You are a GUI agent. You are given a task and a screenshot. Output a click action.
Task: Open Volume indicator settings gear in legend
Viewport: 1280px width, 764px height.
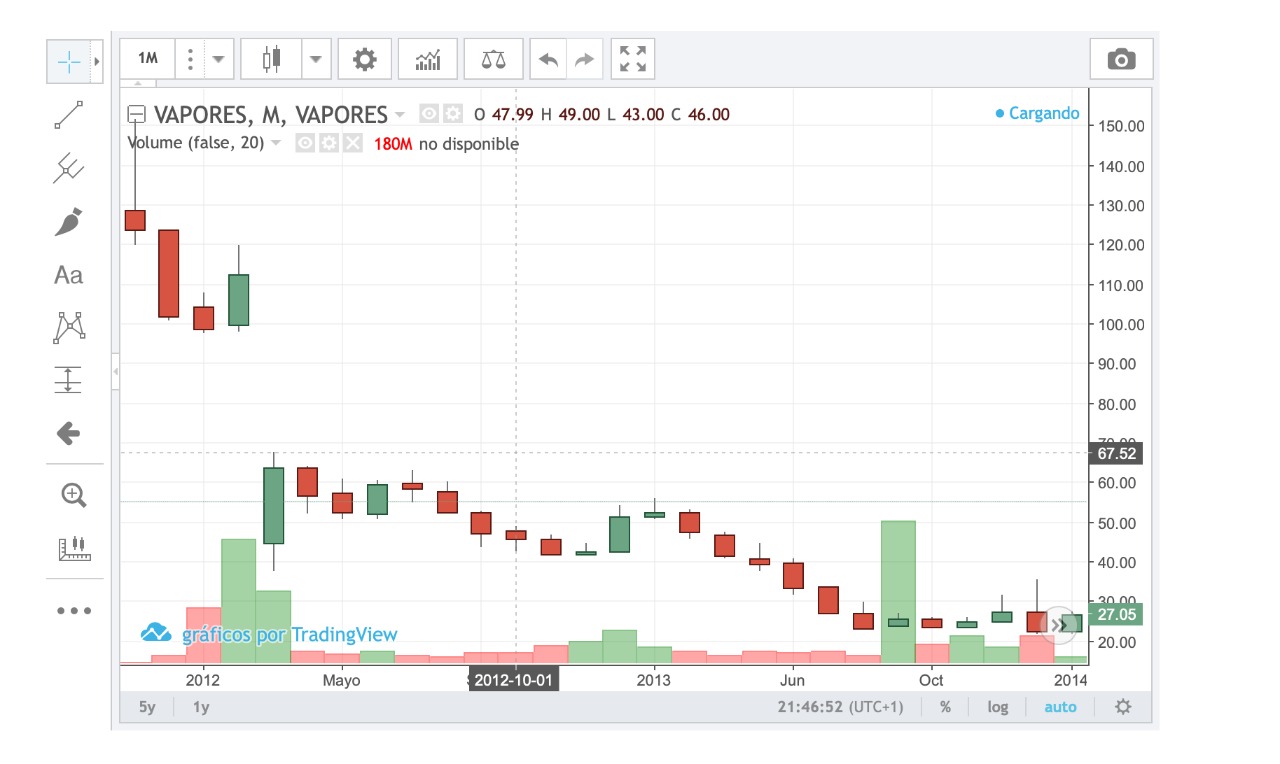pyautogui.click(x=329, y=143)
